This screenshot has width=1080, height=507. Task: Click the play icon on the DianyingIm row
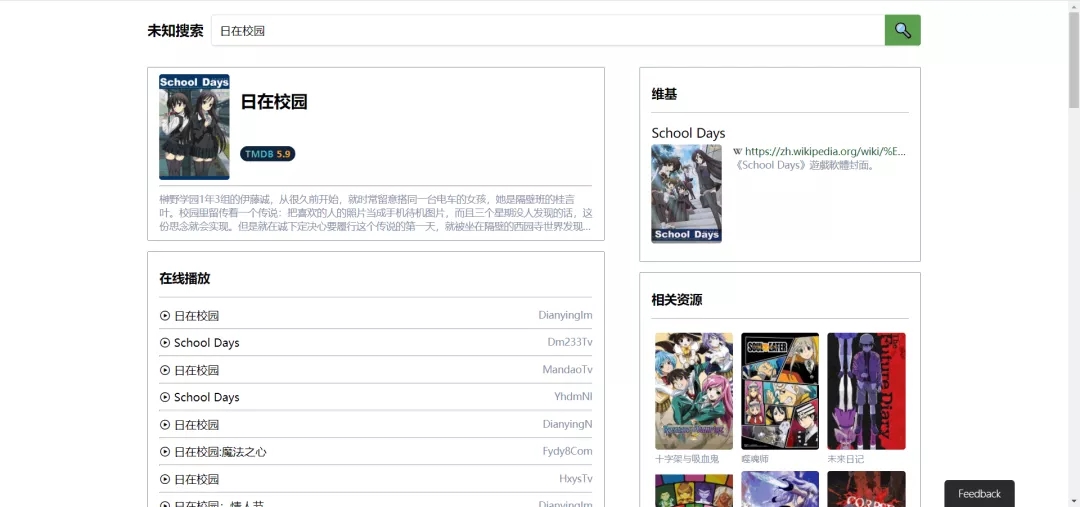click(x=165, y=315)
